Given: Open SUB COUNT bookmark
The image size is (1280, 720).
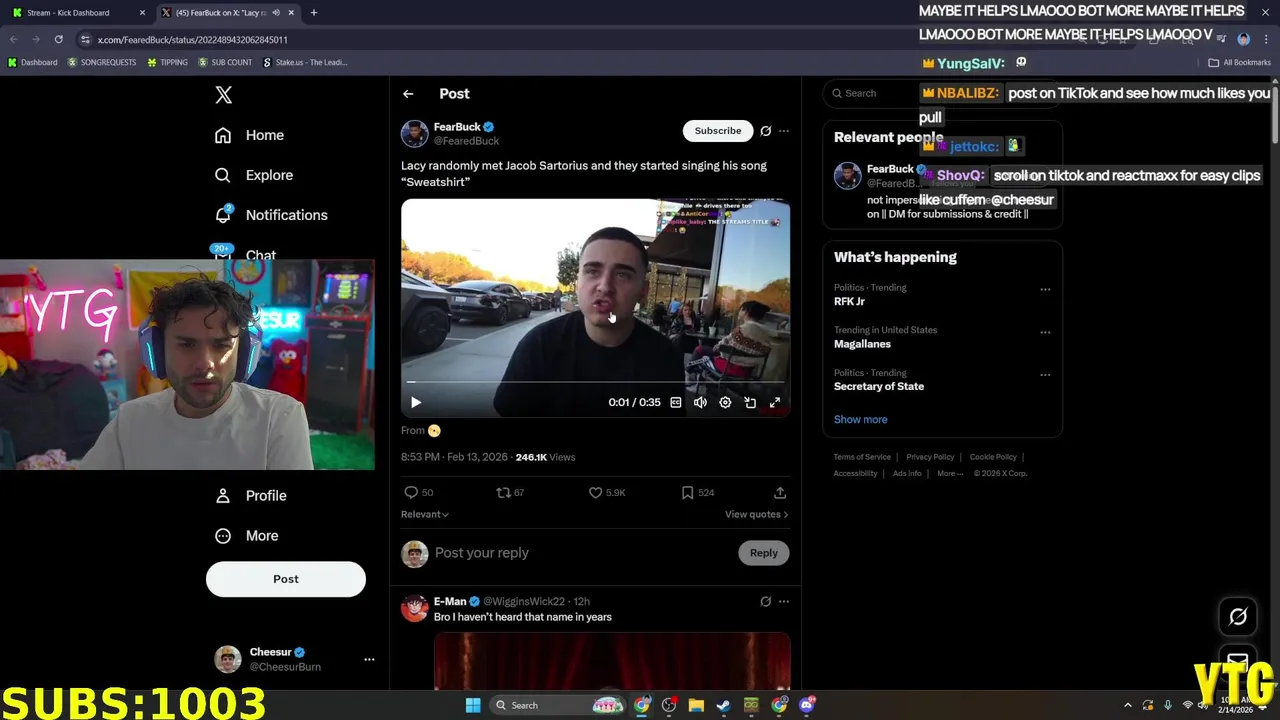Looking at the screenshot, I should click(225, 62).
